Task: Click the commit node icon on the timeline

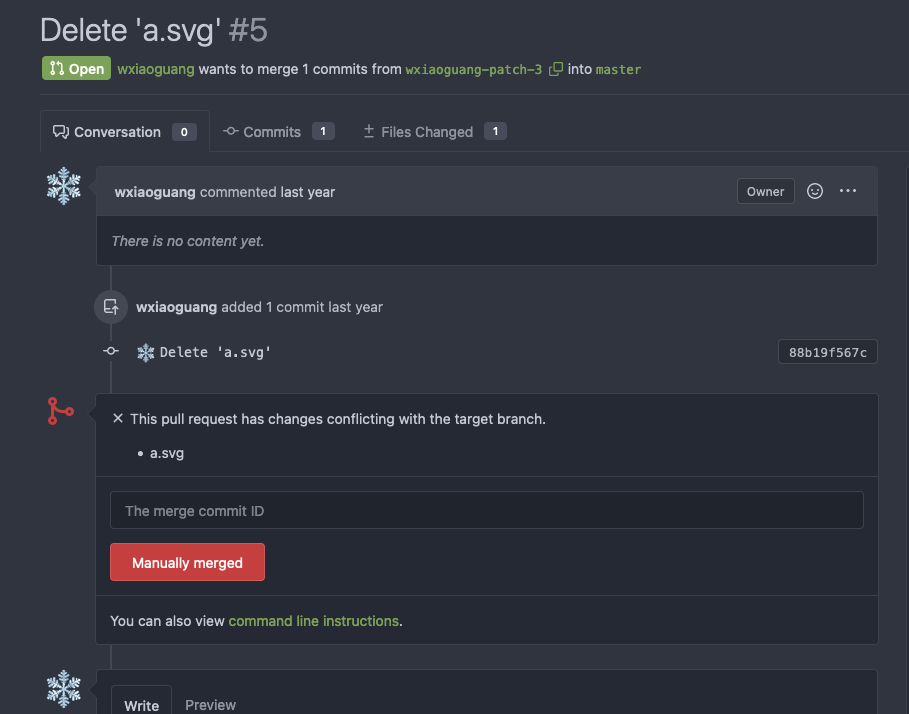Action: pos(111,351)
